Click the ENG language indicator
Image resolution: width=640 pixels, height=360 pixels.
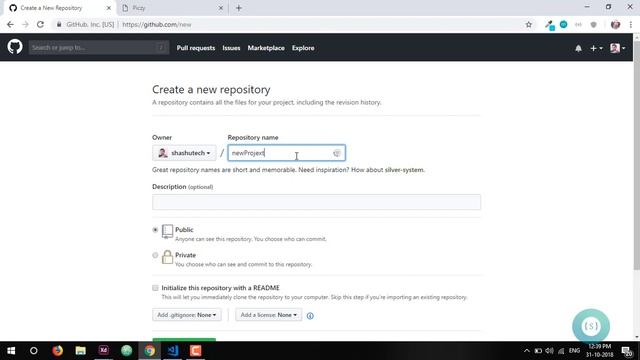point(574,351)
